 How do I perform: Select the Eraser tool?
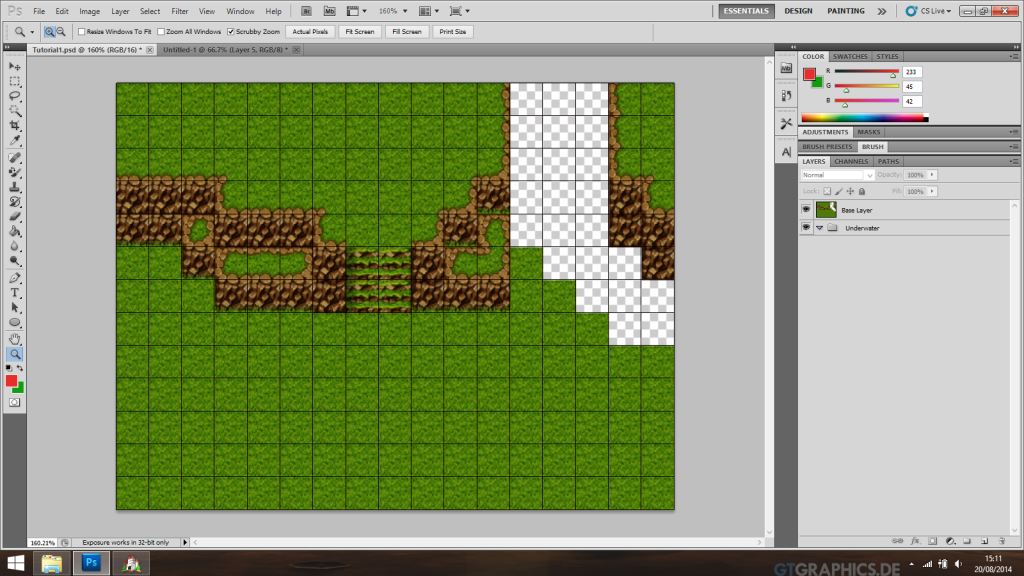14,217
